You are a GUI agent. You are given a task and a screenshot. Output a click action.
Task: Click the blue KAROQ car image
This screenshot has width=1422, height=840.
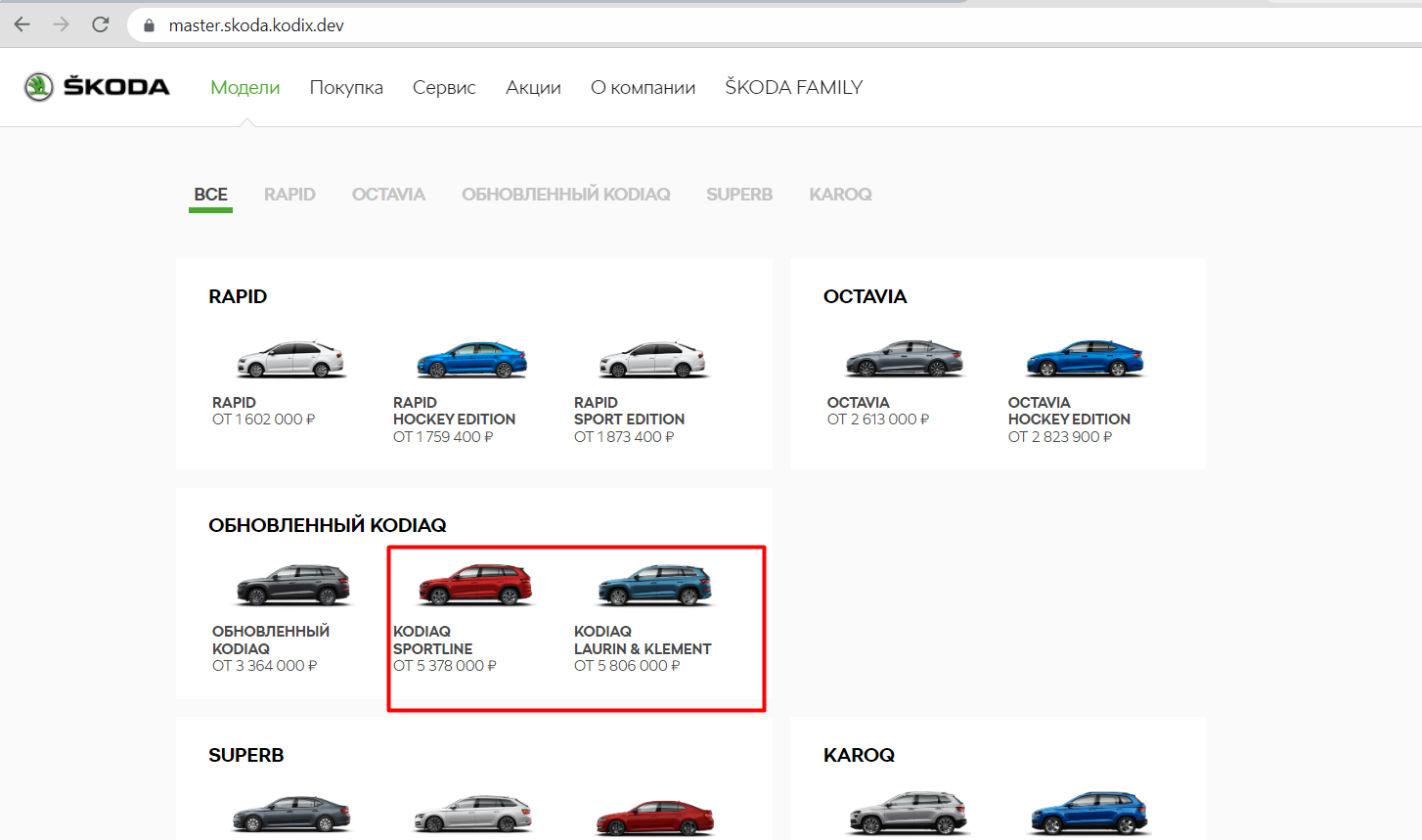(x=1089, y=812)
